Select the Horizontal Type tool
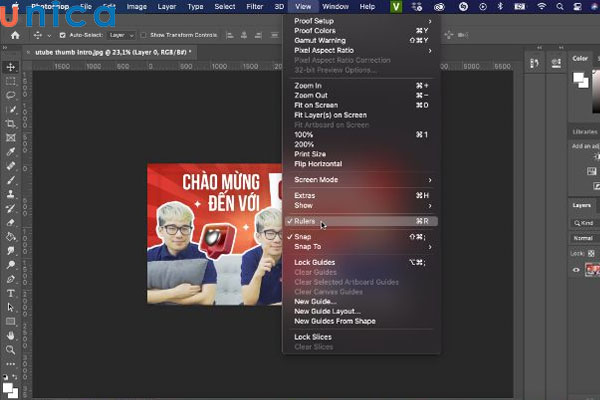 tap(11, 293)
